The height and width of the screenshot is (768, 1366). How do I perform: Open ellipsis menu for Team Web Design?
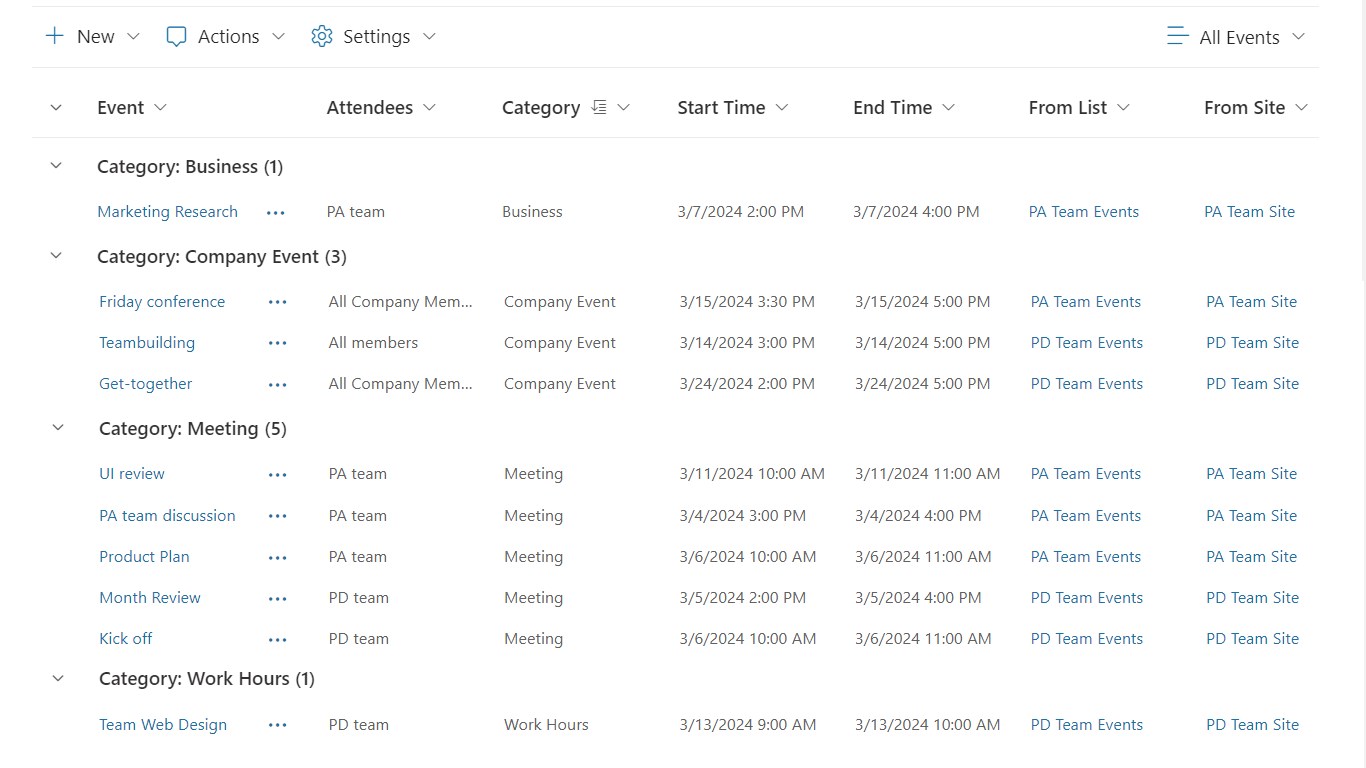(x=278, y=726)
